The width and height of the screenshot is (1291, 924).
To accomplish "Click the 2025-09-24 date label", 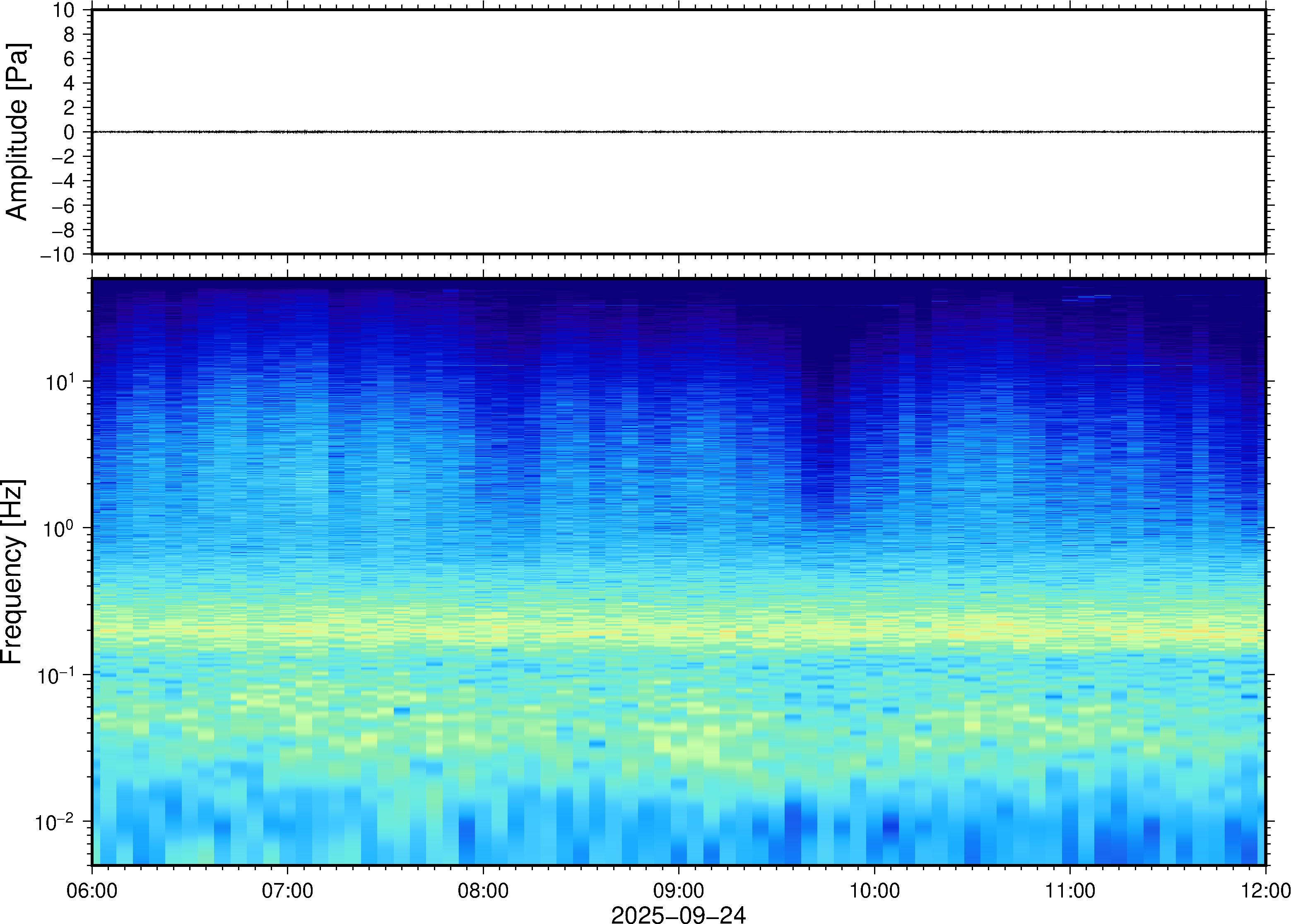I will tap(678, 914).
